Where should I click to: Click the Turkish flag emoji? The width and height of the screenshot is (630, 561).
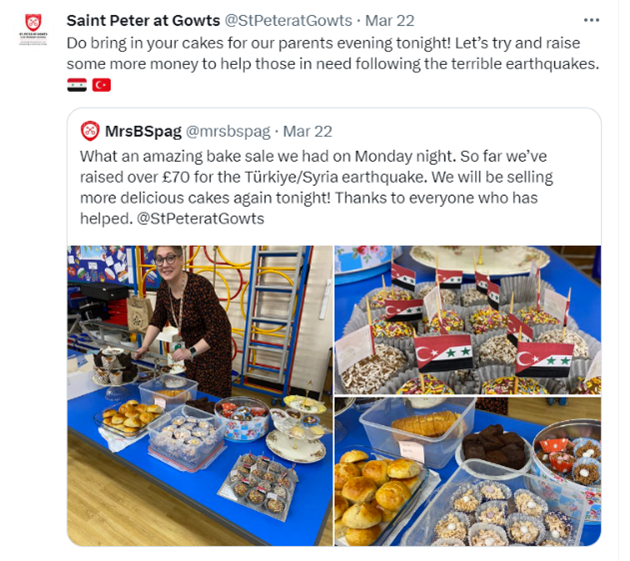pos(101,85)
